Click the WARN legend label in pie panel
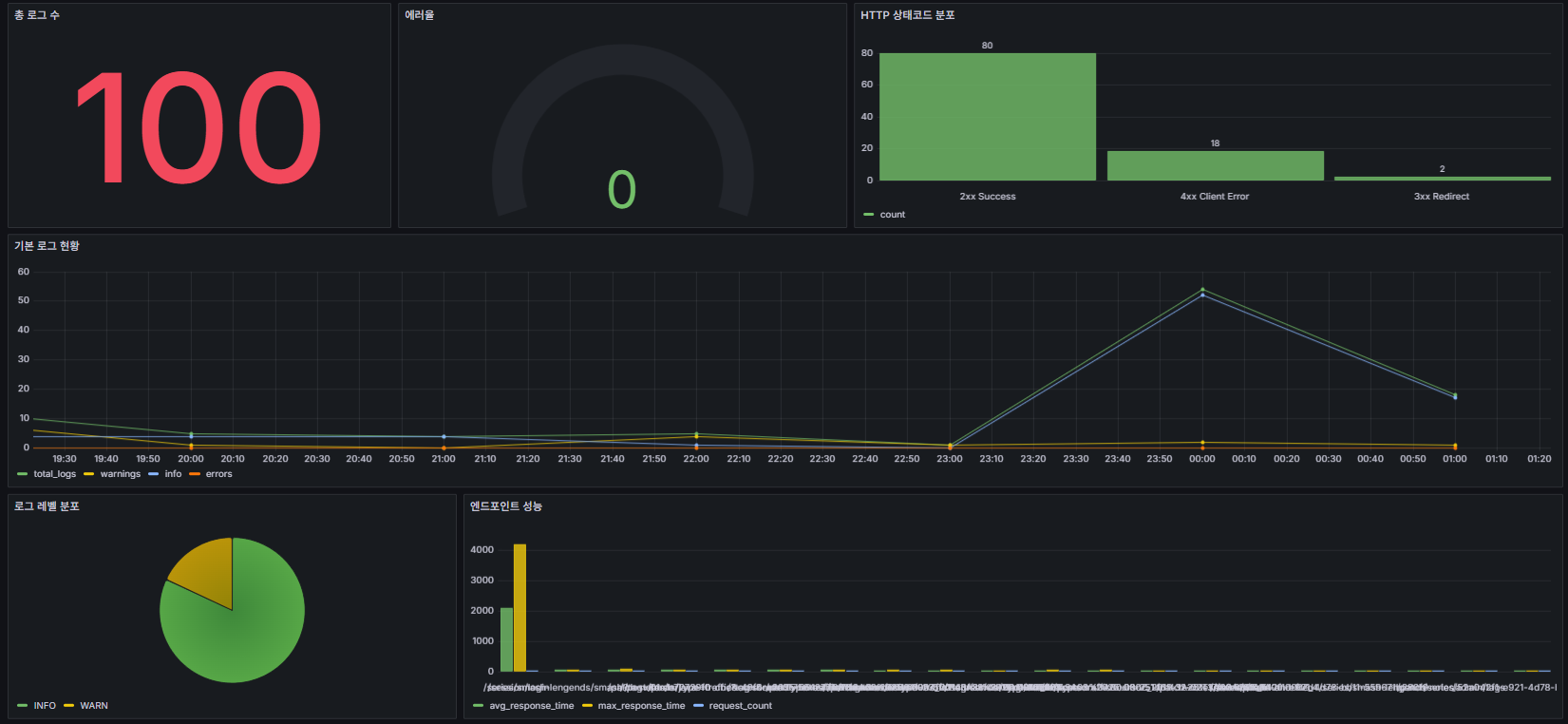 click(94, 706)
